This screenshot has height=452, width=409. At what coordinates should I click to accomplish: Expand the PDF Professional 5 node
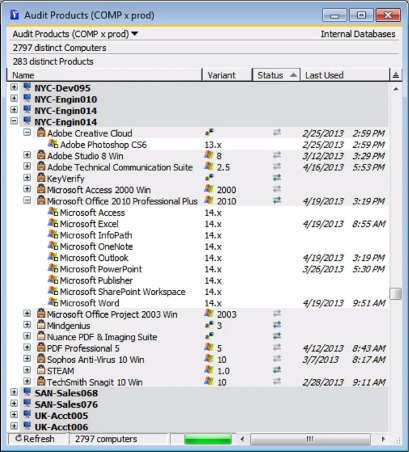(x=27, y=347)
